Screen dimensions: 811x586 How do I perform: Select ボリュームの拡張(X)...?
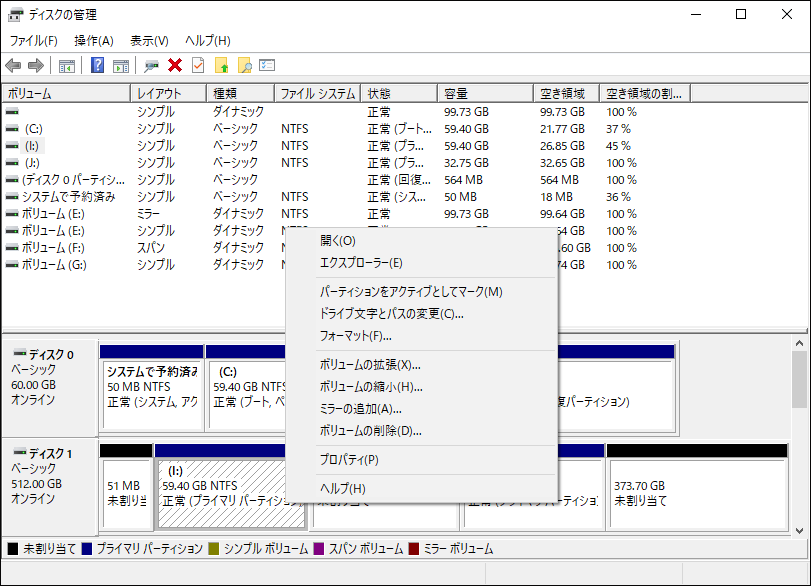coord(422,365)
